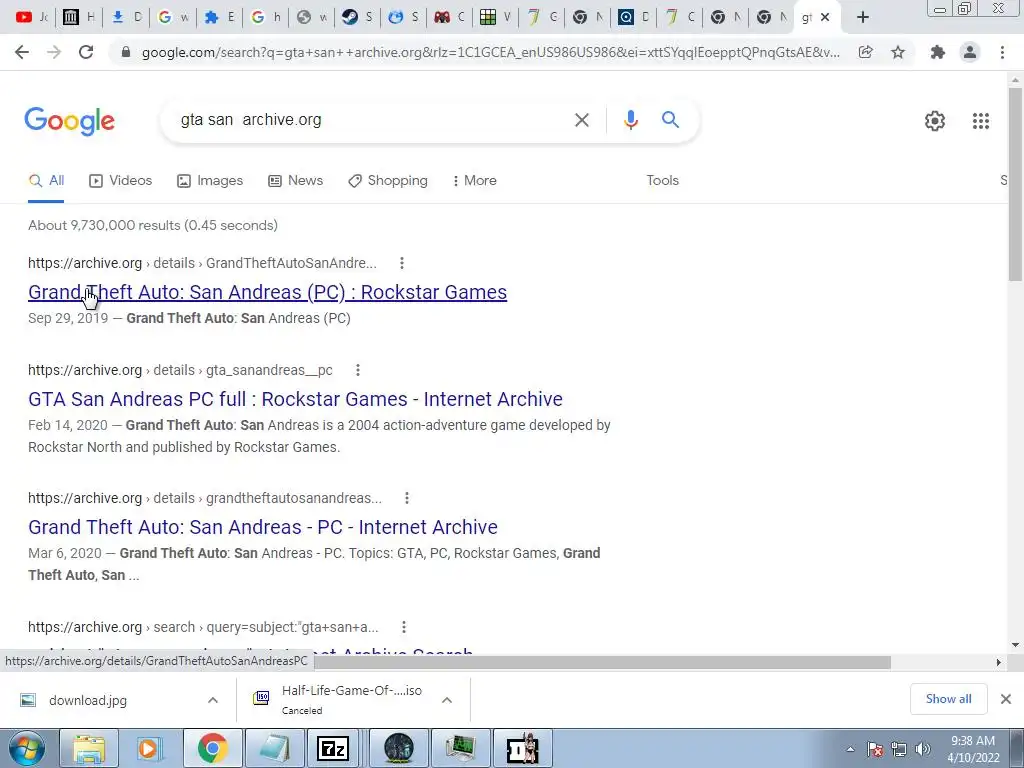Click the vertical page scrollbar thumb

(x=1015, y=184)
